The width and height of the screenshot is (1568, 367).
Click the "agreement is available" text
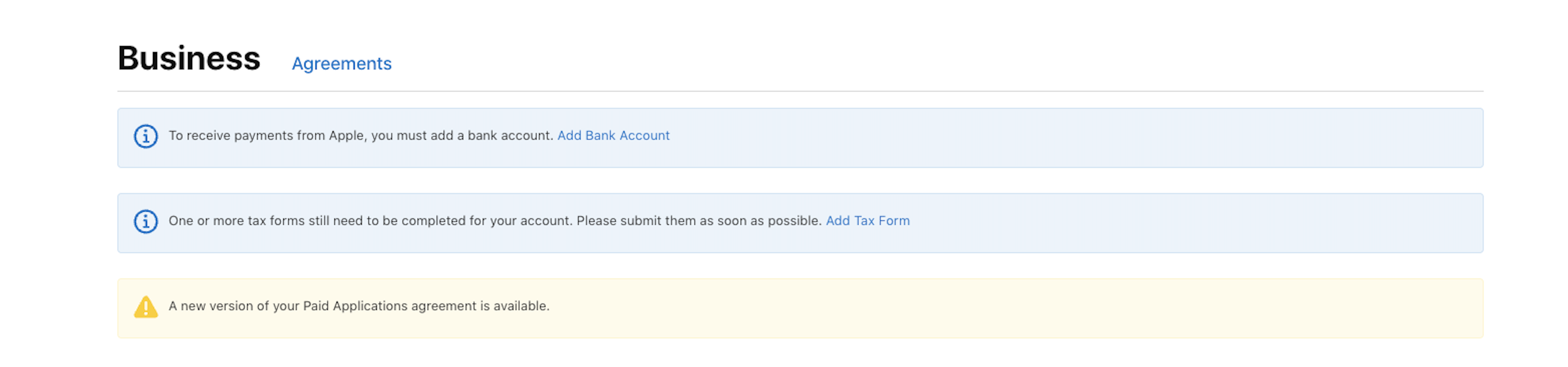(480, 306)
